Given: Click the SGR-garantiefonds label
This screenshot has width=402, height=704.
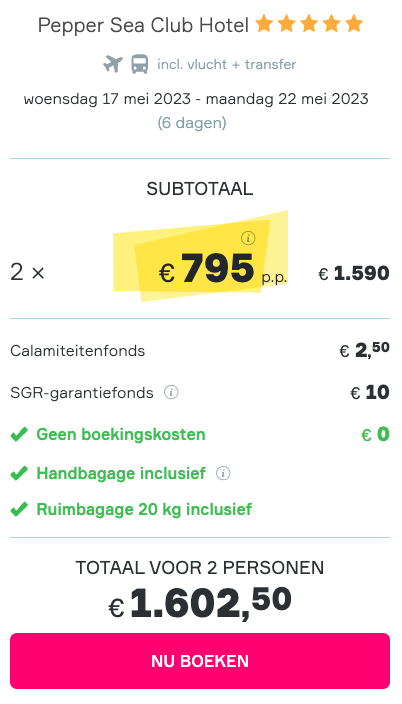Looking at the screenshot, I should click(82, 393).
